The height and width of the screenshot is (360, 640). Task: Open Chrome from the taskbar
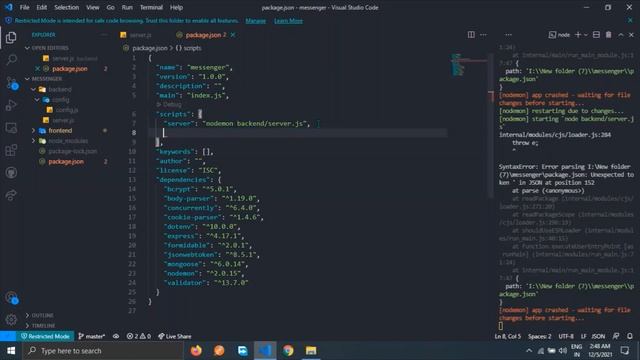coord(288,351)
